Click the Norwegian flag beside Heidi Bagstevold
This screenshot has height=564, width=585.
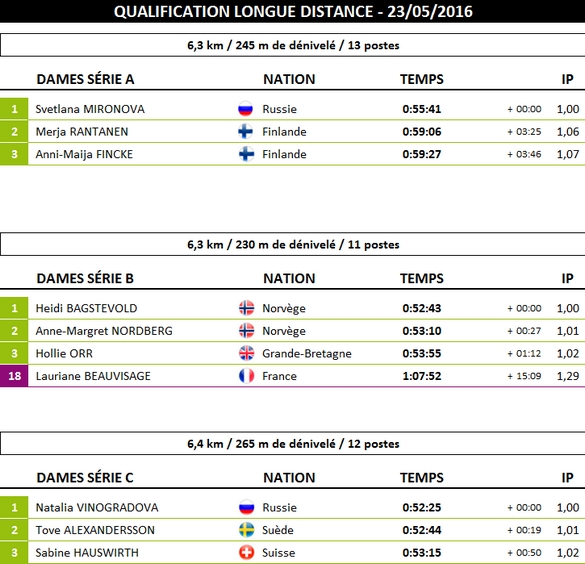246,308
